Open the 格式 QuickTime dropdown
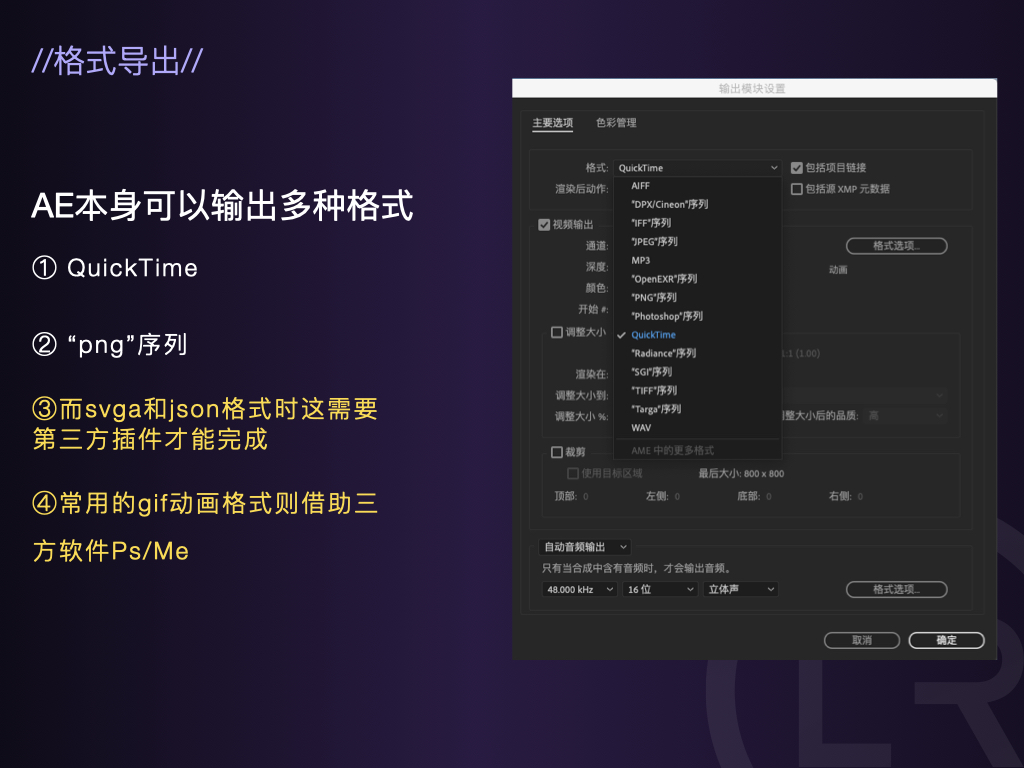Viewport: 1024px width, 768px height. tap(697, 168)
